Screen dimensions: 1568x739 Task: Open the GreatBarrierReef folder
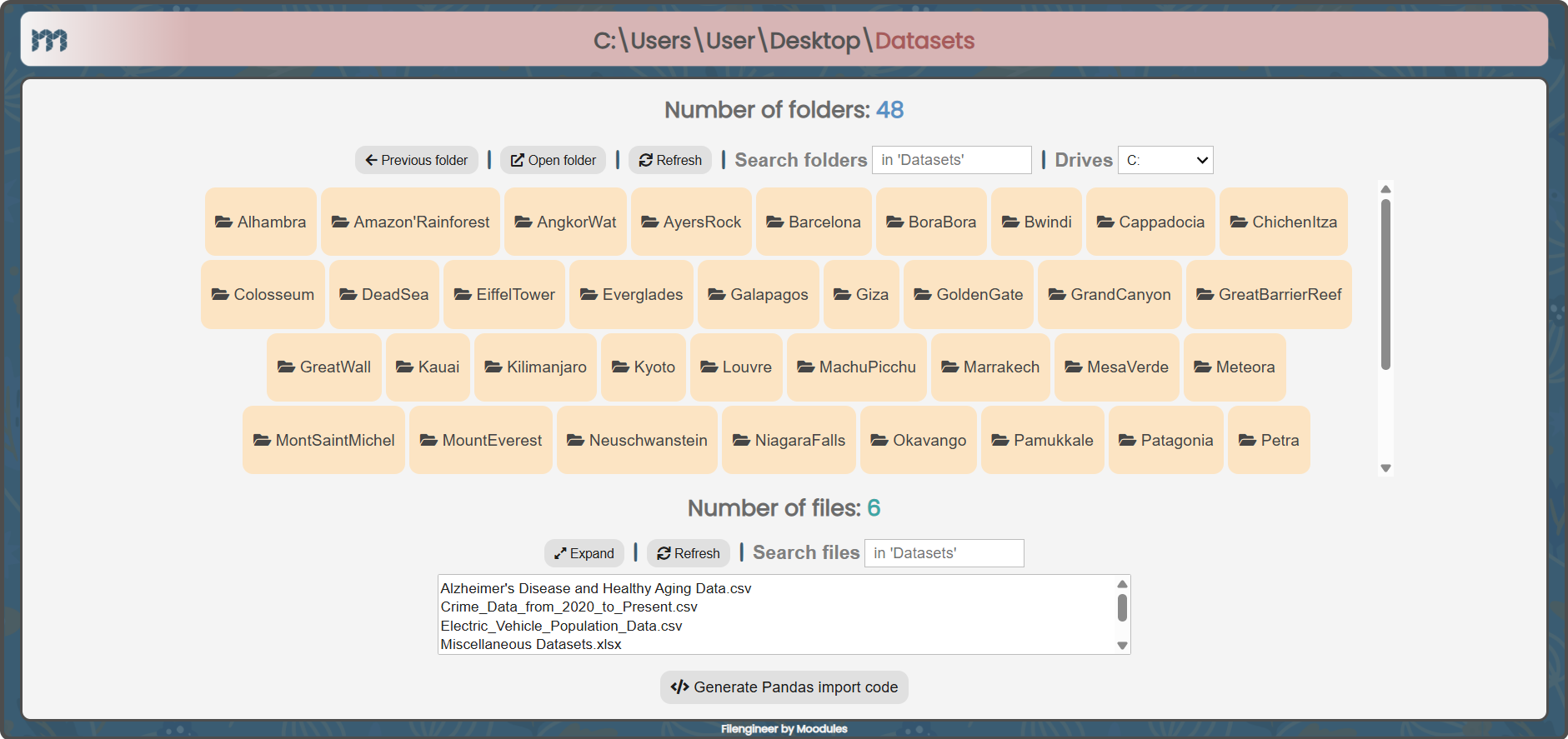pos(1269,294)
